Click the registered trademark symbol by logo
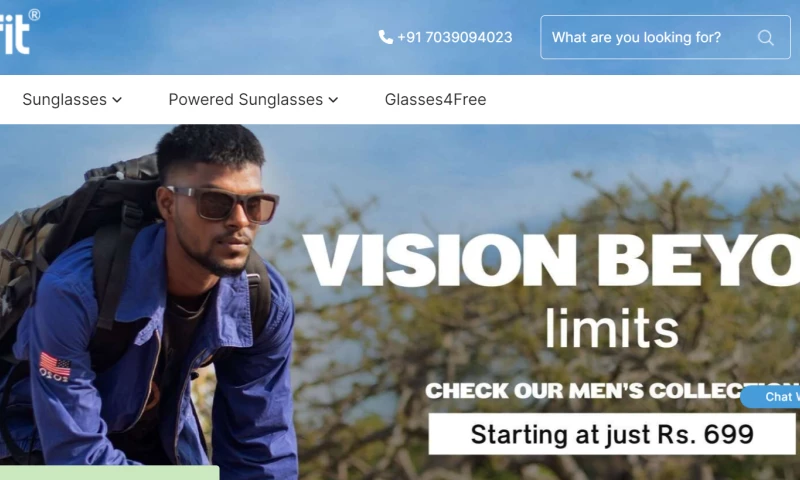Image resolution: width=800 pixels, height=480 pixels. pos(34,15)
